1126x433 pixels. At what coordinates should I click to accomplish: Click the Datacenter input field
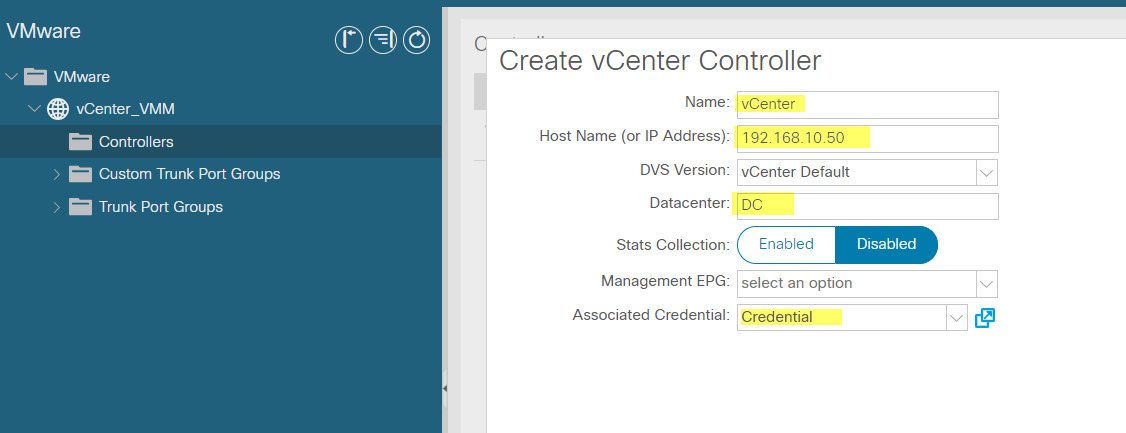coord(867,206)
